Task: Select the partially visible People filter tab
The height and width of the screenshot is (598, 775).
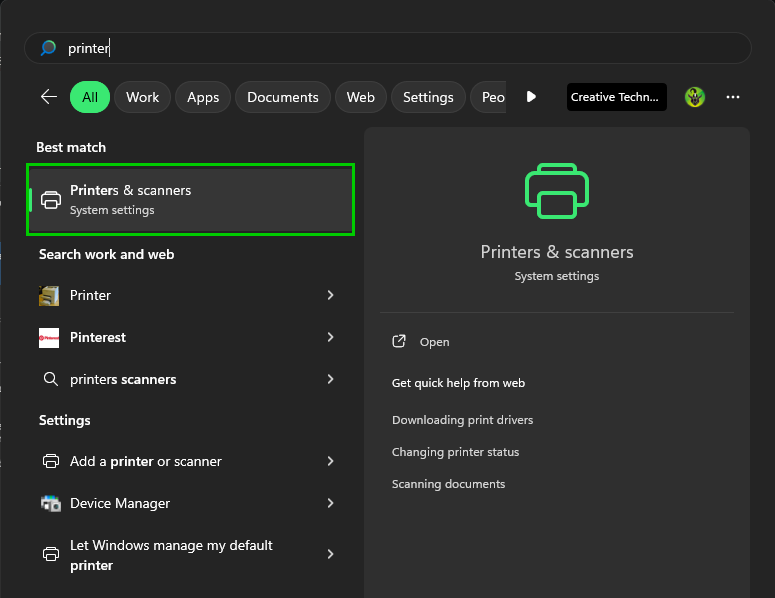Action: pos(488,97)
